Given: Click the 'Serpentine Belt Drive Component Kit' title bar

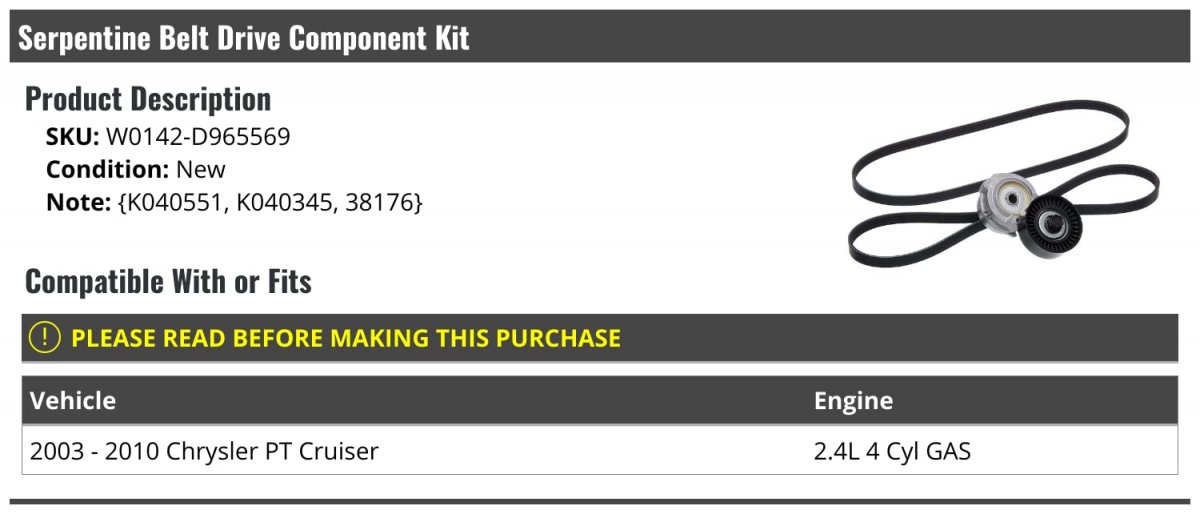Looking at the screenshot, I should (x=244, y=38).
